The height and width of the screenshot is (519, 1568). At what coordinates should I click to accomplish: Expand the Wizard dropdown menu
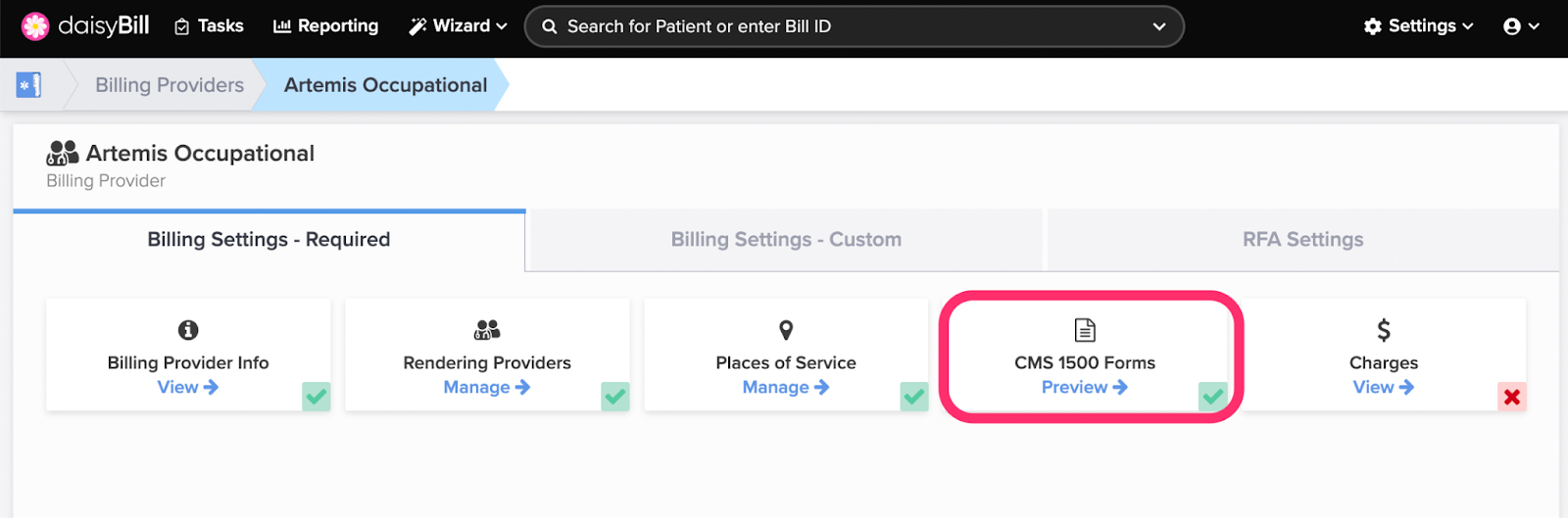(x=458, y=26)
